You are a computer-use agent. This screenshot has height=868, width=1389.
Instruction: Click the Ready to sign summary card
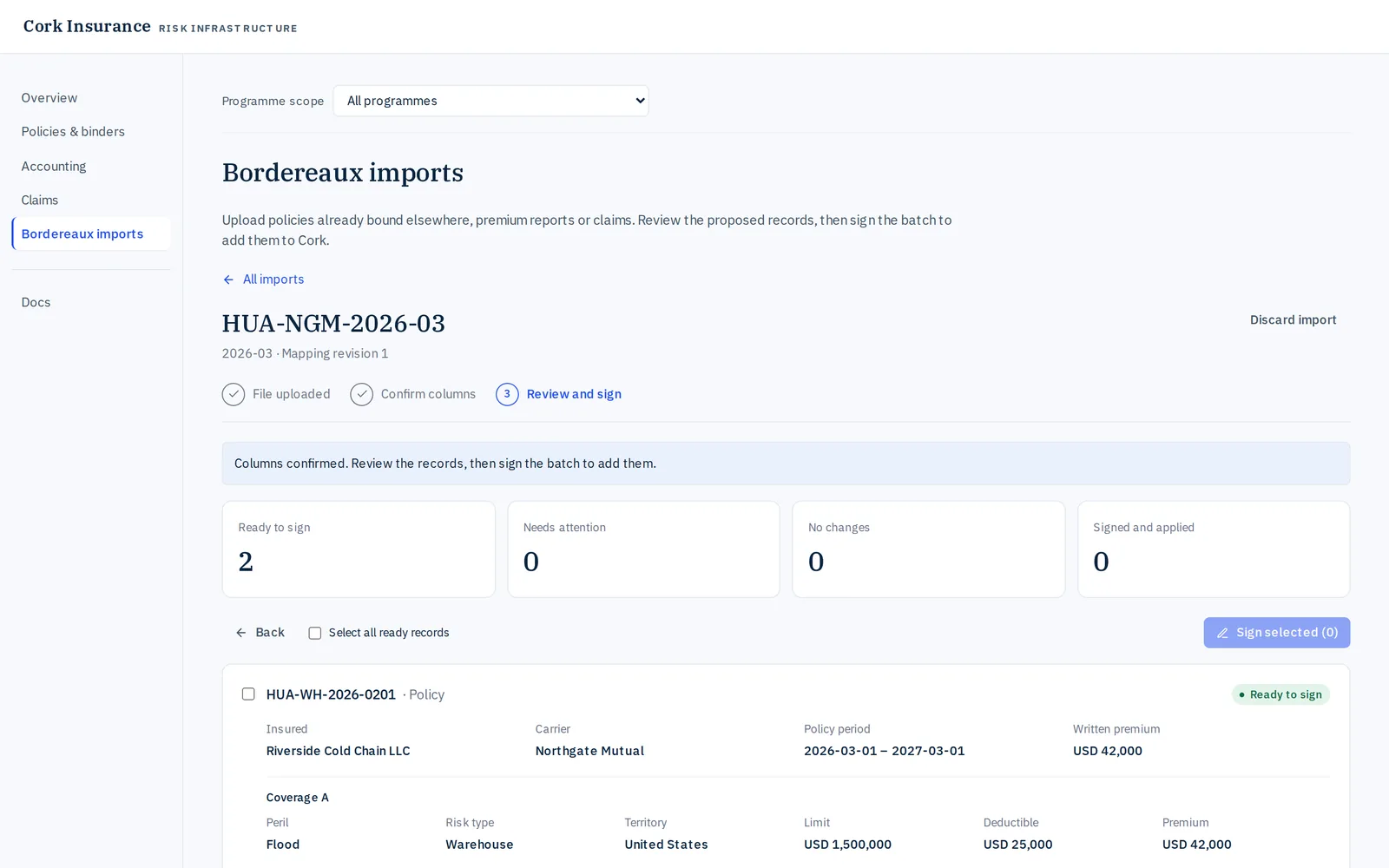click(x=359, y=549)
